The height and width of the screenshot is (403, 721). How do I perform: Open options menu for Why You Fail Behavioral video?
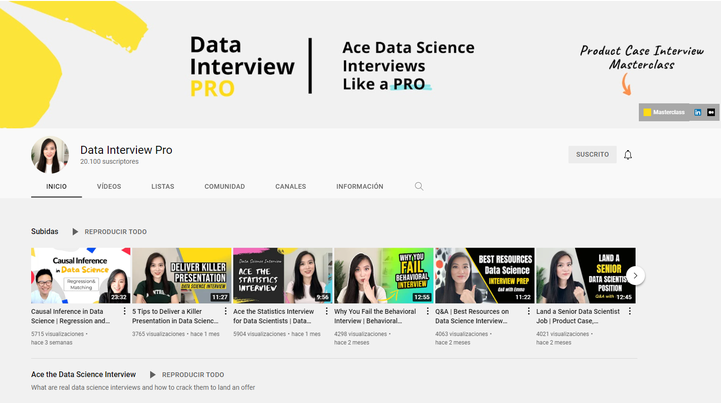point(428,311)
